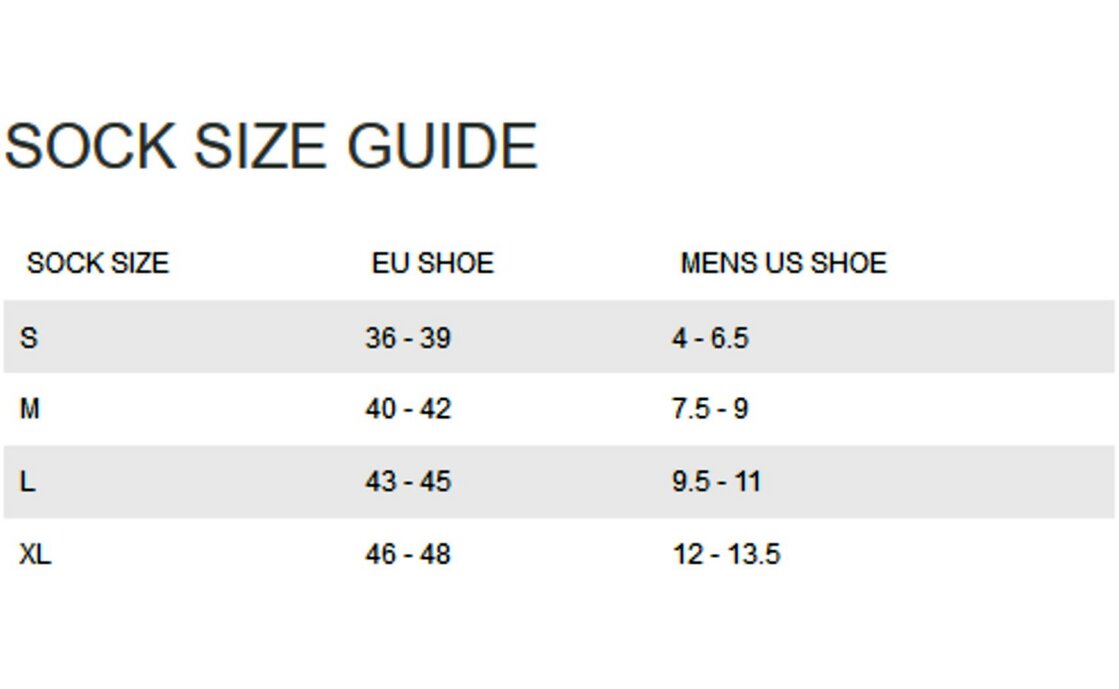Select EU shoe range 40 - 42
Image resolution: width=1119 pixels, height=689 pixels.
tap(408, 409)
